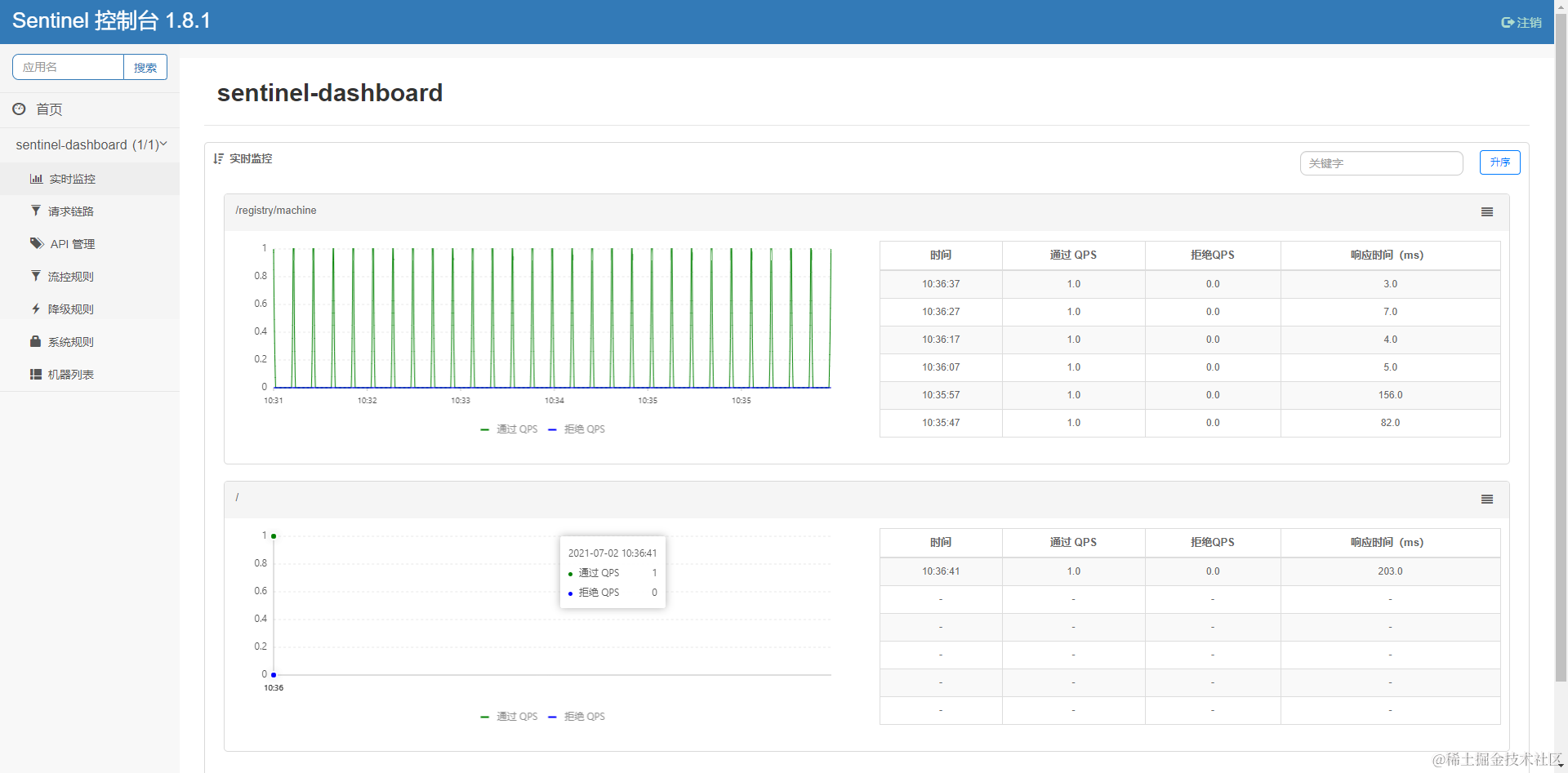Screen dimensions: 1568x773
Task: Click the 10:36:37 time cell
Action: tap(941, 284)
